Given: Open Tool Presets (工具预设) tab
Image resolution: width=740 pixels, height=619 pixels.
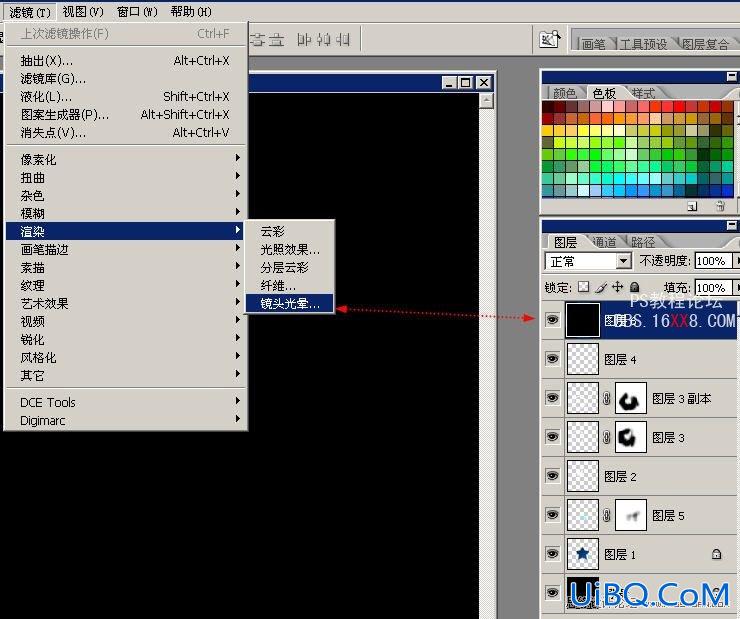Looking at the screenshot, I should [643, 44].
